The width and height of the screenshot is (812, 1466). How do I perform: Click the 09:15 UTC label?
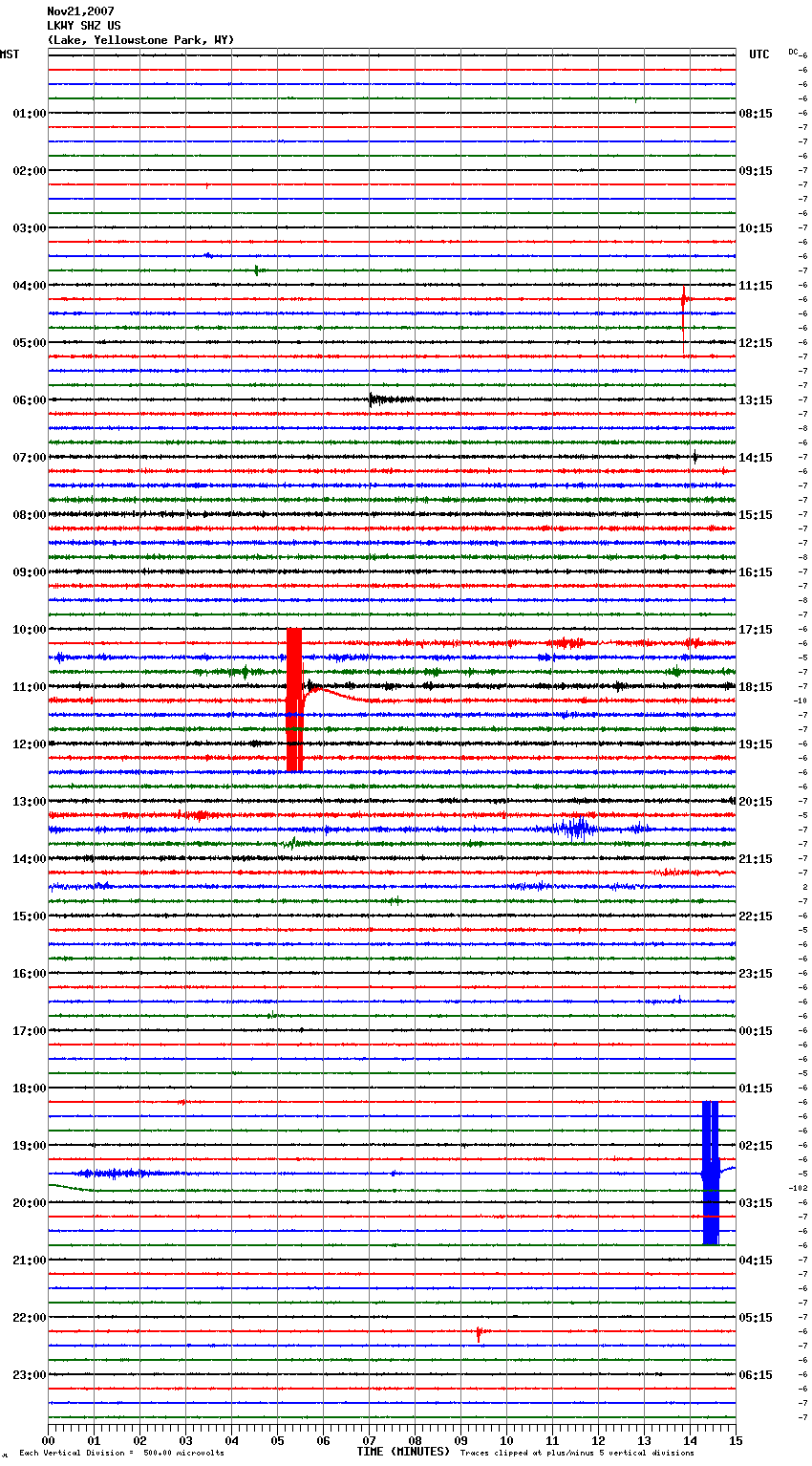coord(756,171)
